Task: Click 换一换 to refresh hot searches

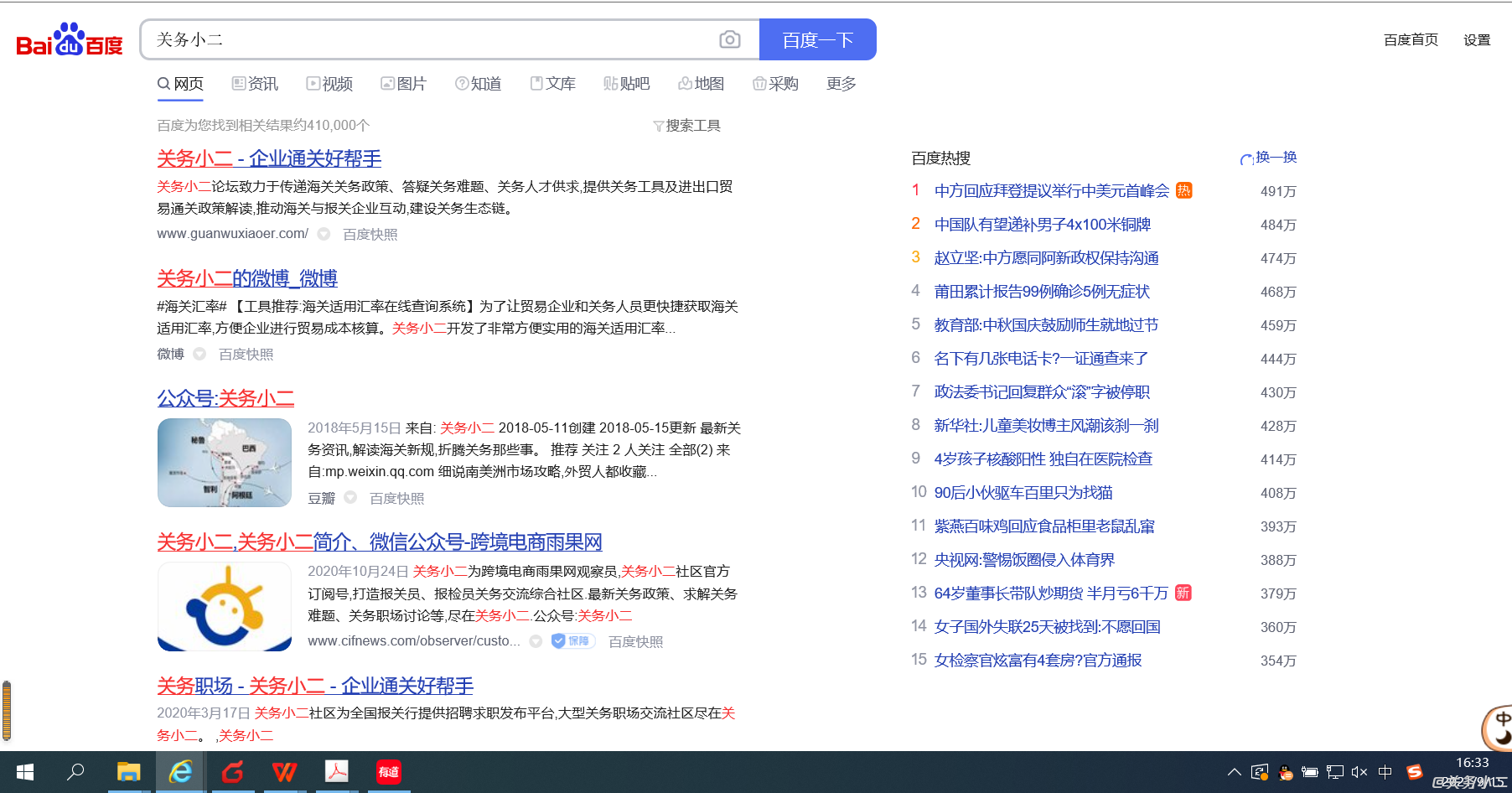Action: tap(1276, 158)
